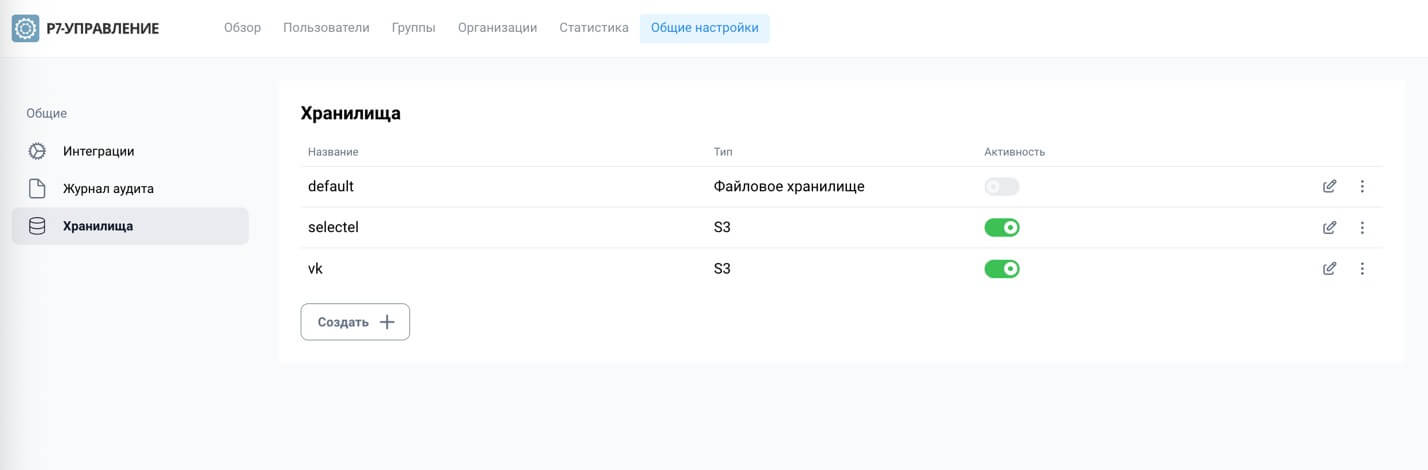Click the Р7-УПРАВЛЕНИЕ title text
This screenshot has height=470, width=1428.
(x=103, y=28)
